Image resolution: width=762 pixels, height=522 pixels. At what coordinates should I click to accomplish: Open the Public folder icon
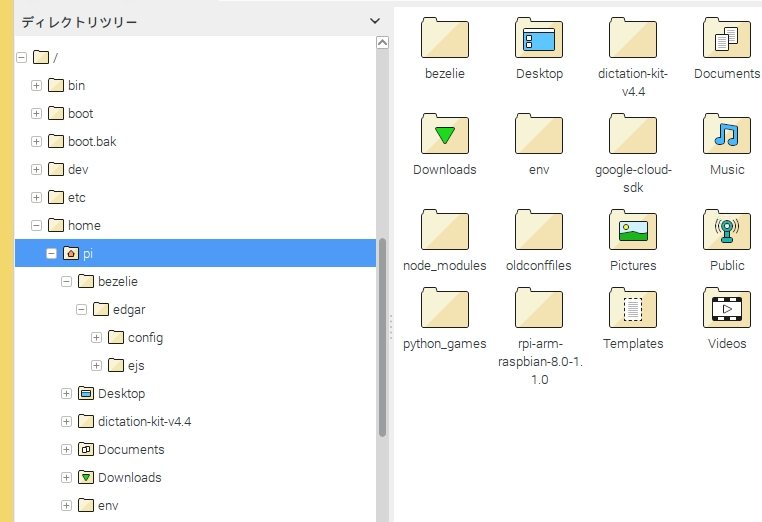click(x=727, y=231)
